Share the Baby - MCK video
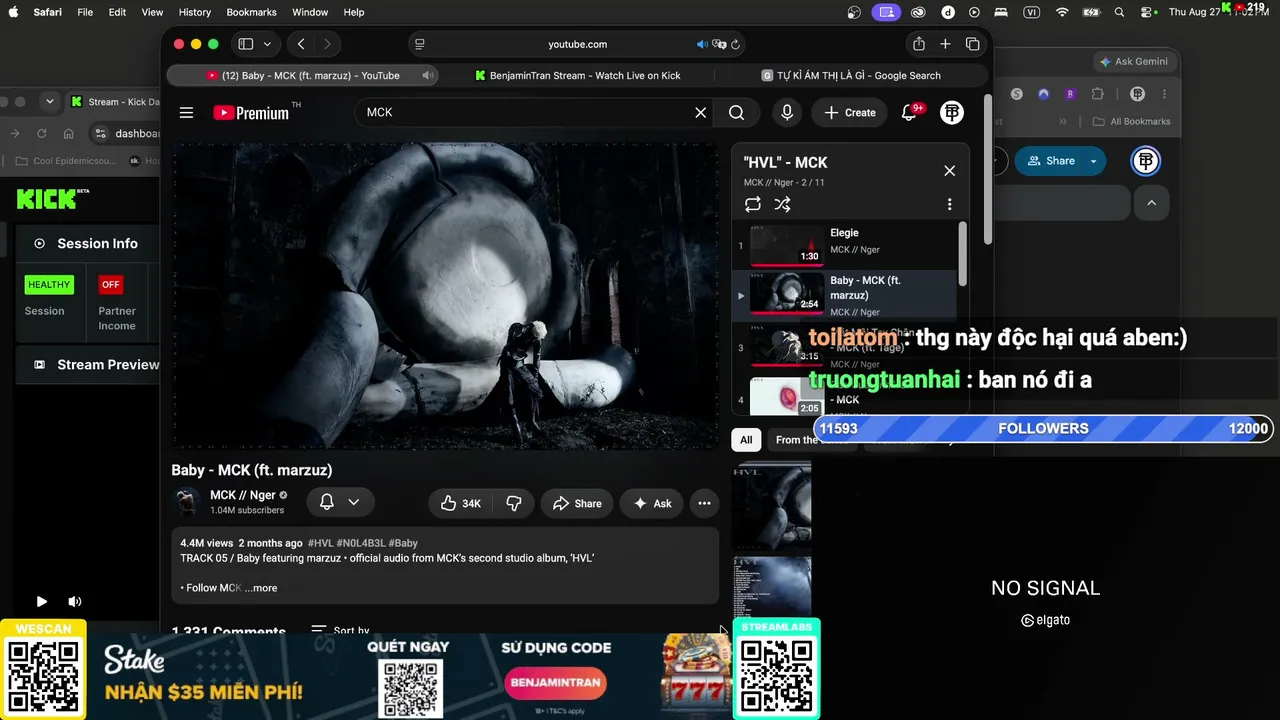 [x=577, y=503]
